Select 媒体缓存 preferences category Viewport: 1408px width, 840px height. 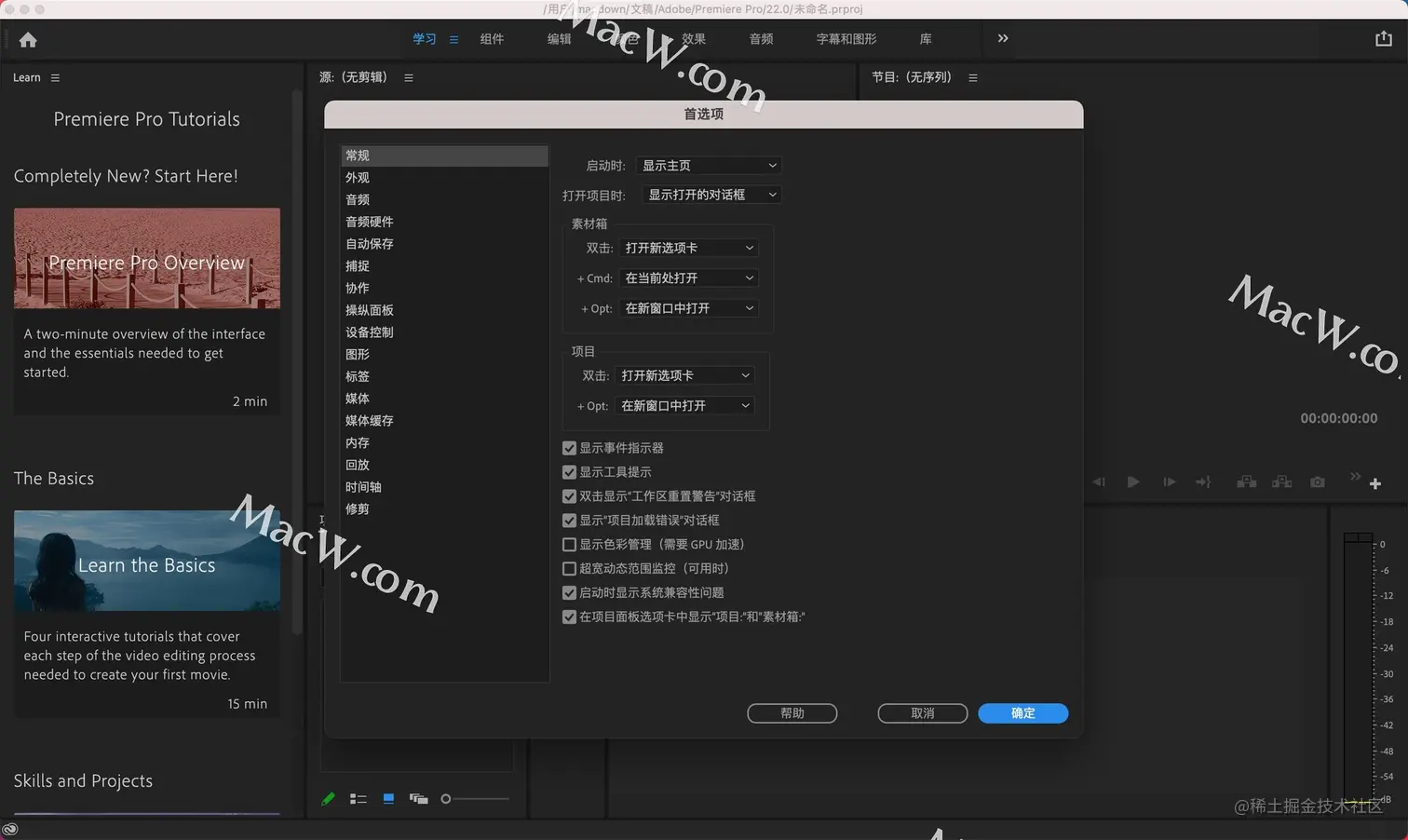(x=444, y=421)
